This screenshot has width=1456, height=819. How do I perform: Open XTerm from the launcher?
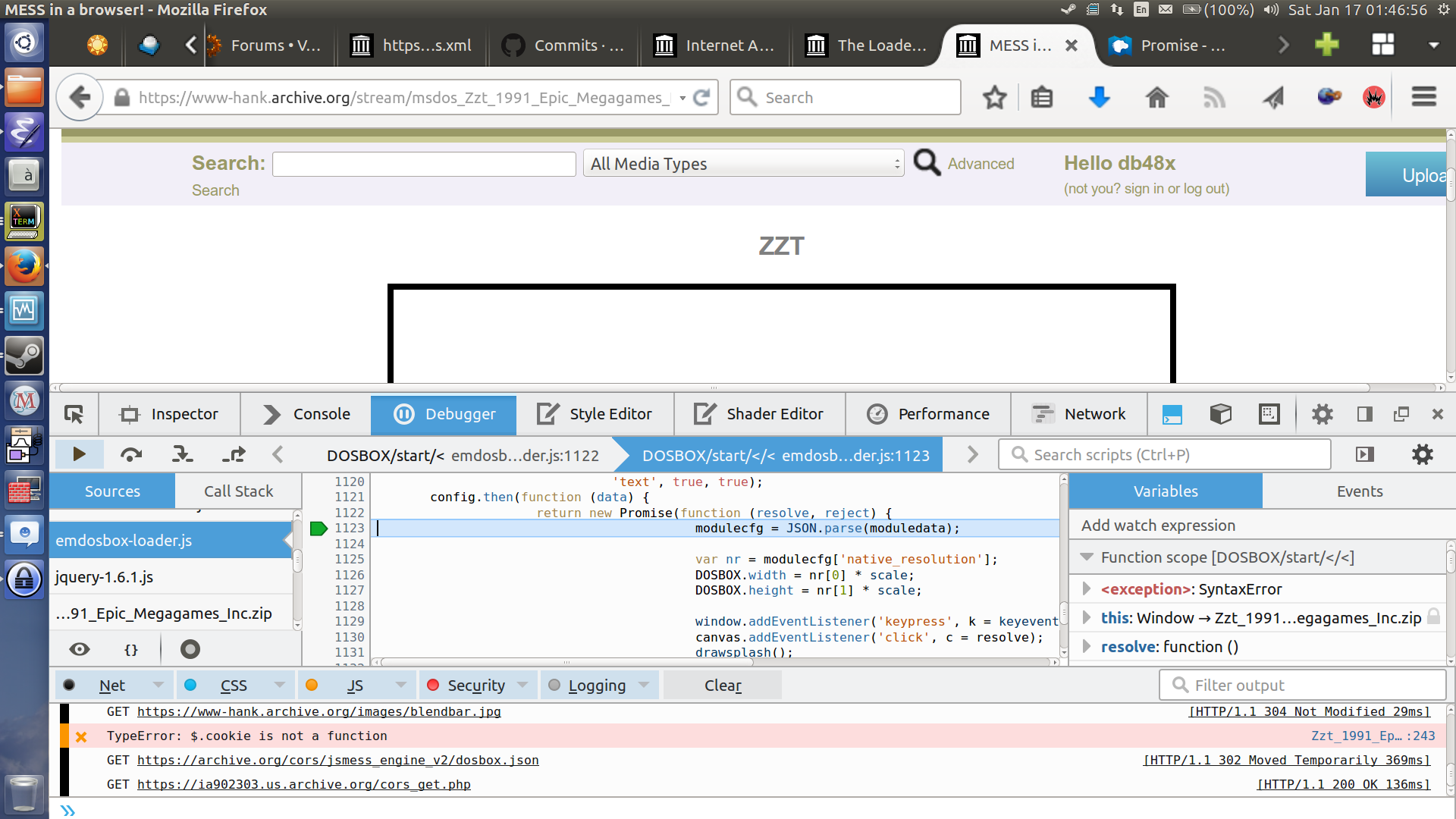pos(24,221)
